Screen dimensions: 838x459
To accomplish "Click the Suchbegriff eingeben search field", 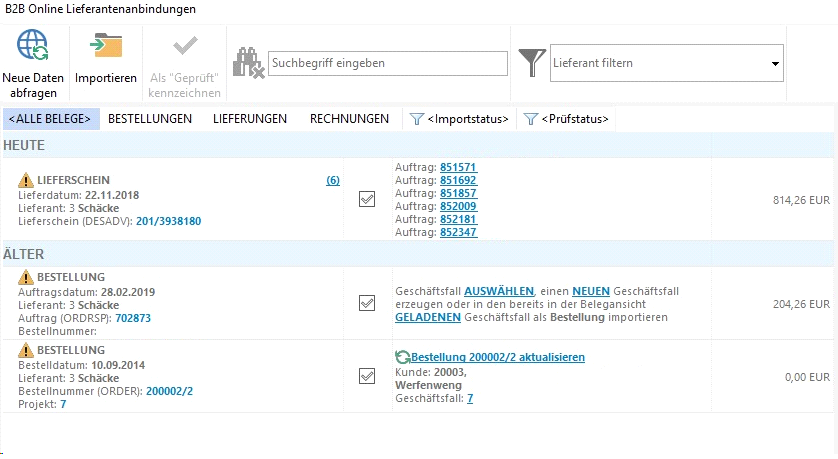I will tap(388, 63).
